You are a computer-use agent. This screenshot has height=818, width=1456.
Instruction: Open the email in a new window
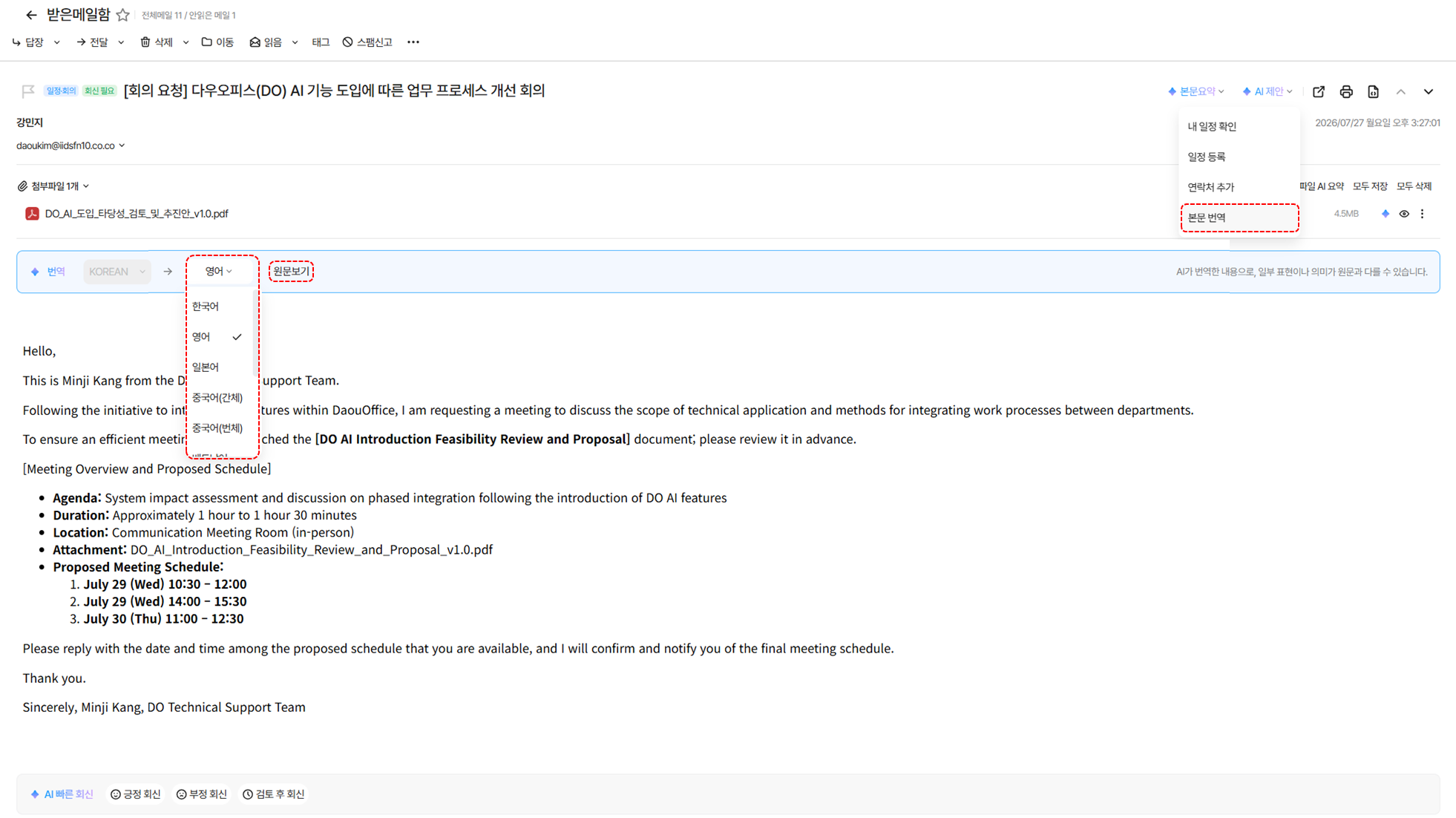click(1319, 91)
